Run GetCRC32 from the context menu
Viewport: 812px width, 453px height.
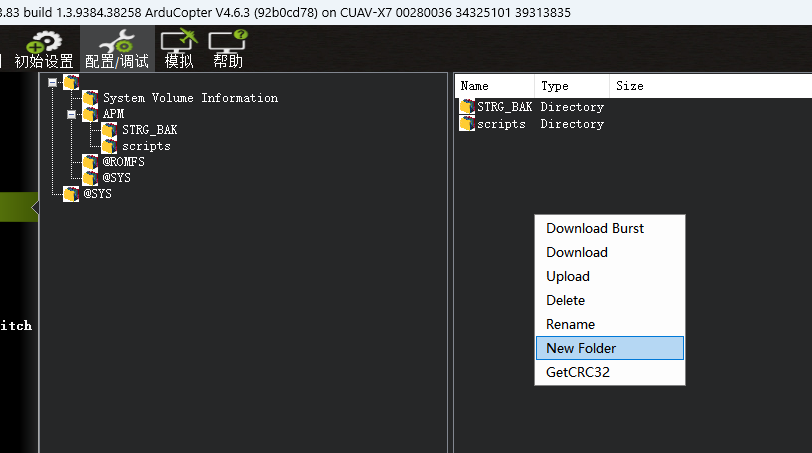578,372
